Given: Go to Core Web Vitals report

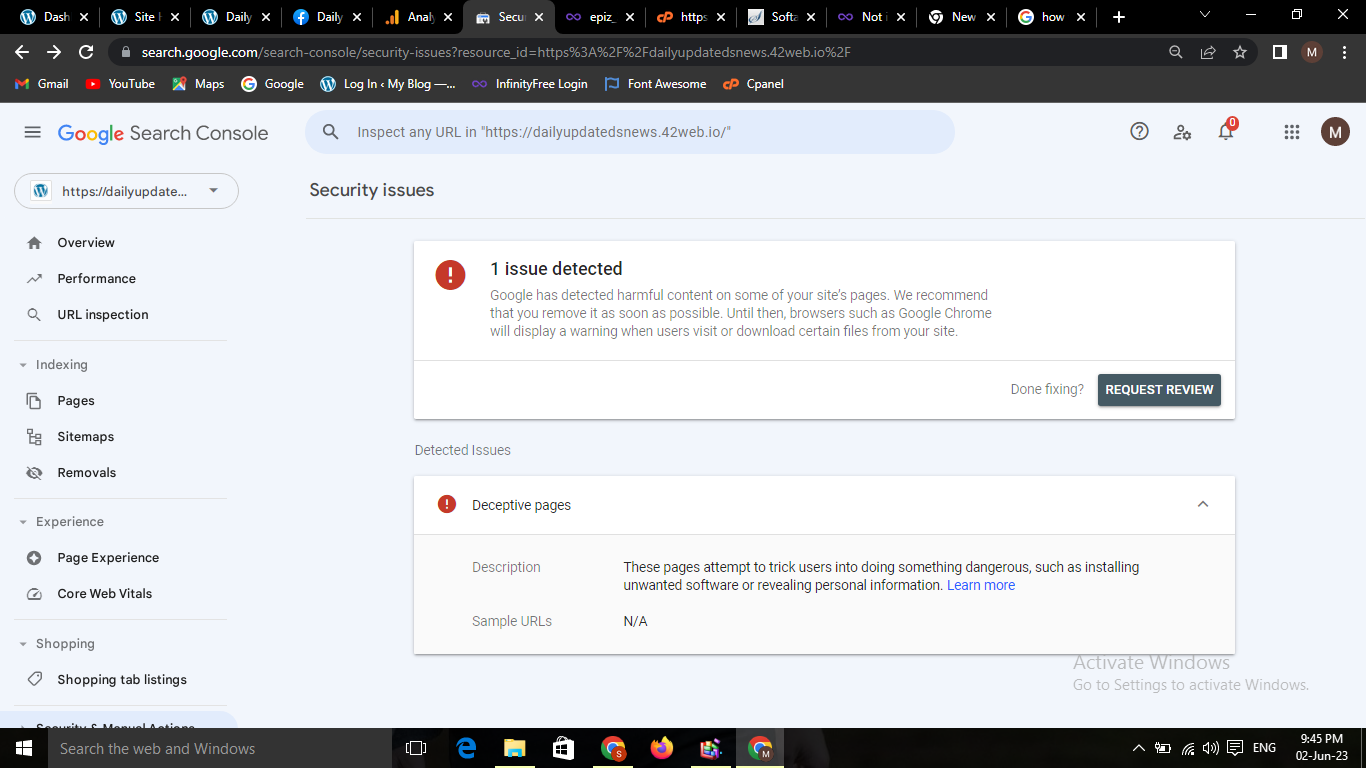Looking at the screenshot, I should point(104,594).
